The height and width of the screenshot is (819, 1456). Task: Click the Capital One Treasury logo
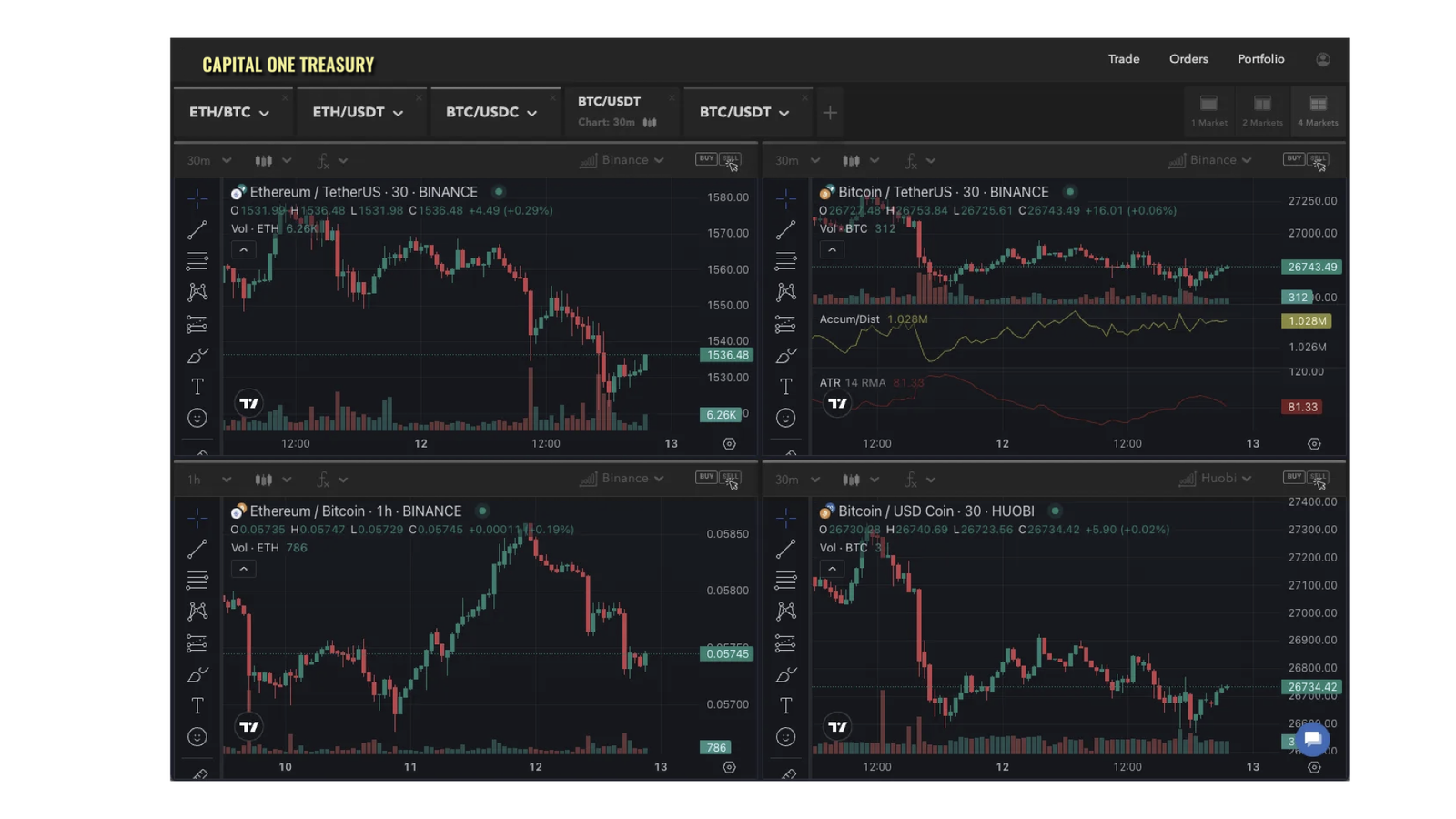[288, 65]
